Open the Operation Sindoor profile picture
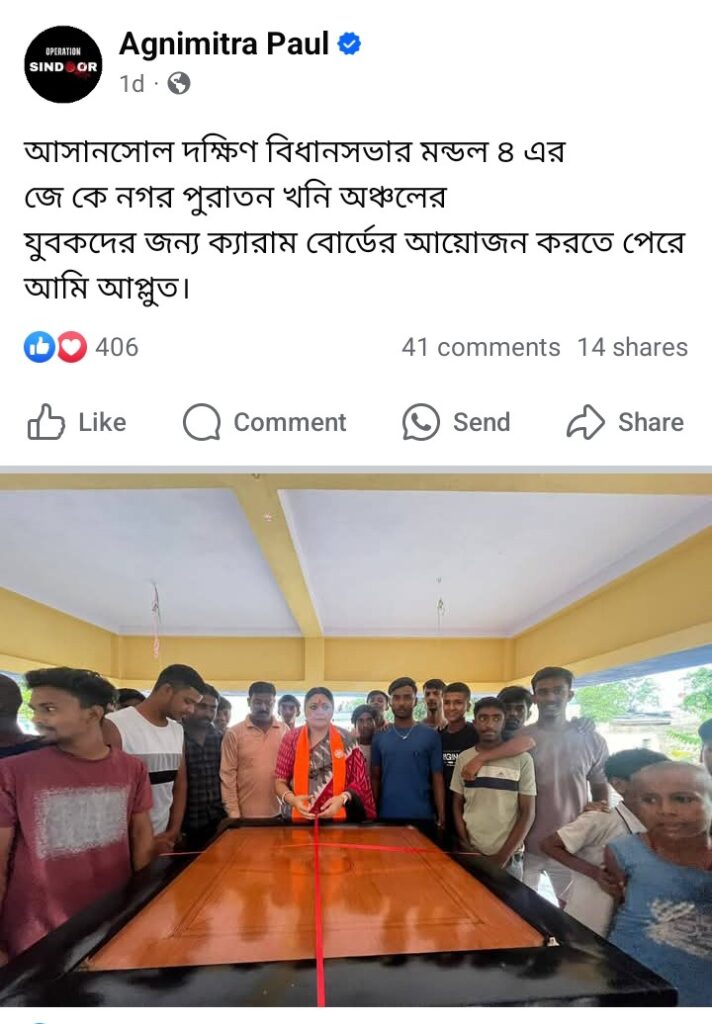This screenshot has width=712, height=1024. point(63,64)
